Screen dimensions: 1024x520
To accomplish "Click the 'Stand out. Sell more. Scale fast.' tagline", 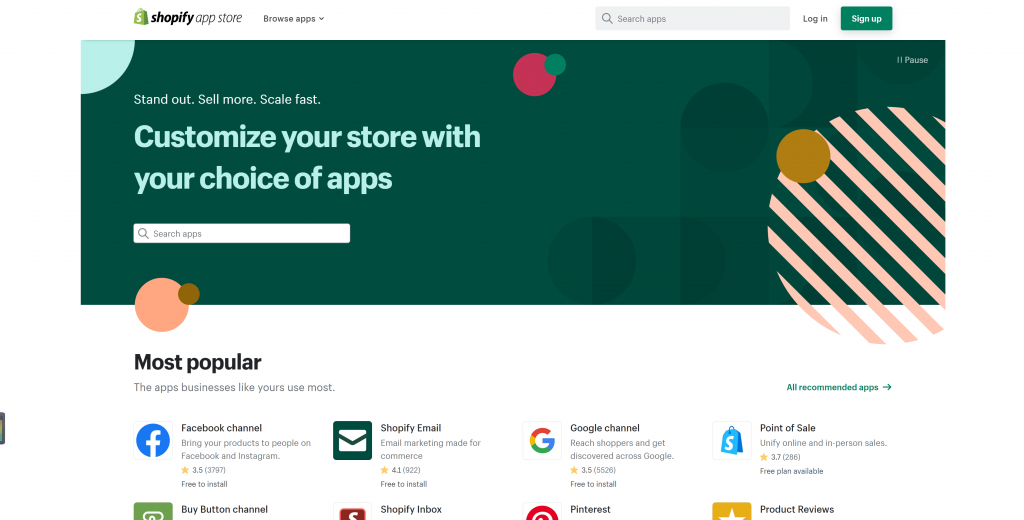I will pyautogui.click(x=227, y=99).
